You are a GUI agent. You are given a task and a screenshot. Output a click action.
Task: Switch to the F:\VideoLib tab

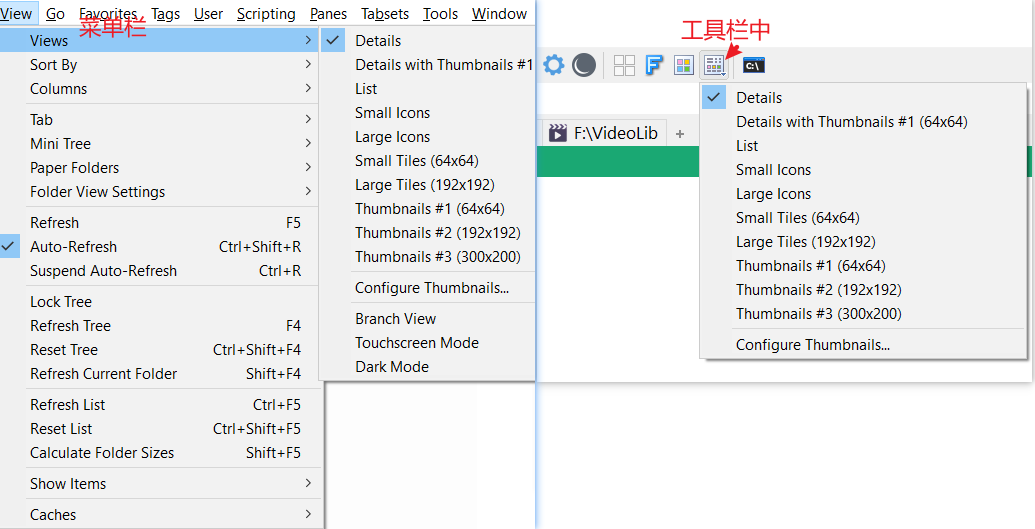pyautogui.click(x=605, y=133)
